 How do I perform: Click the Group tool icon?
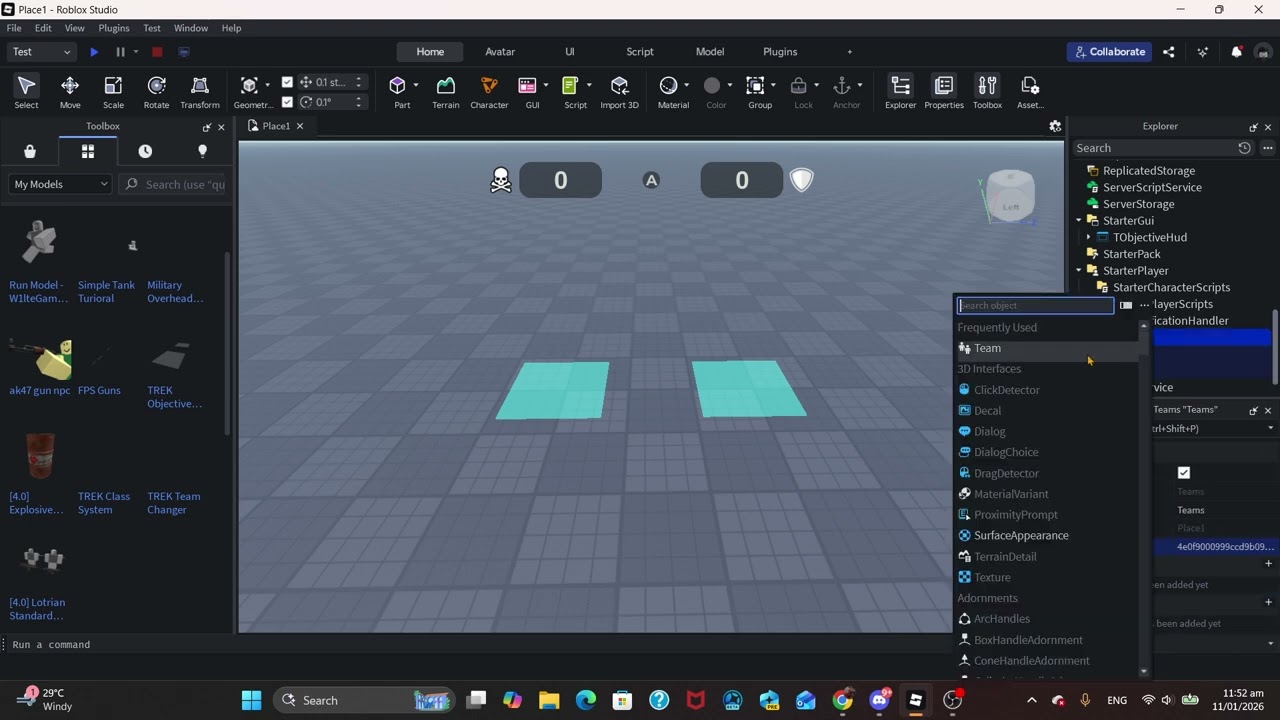point(755,86)
